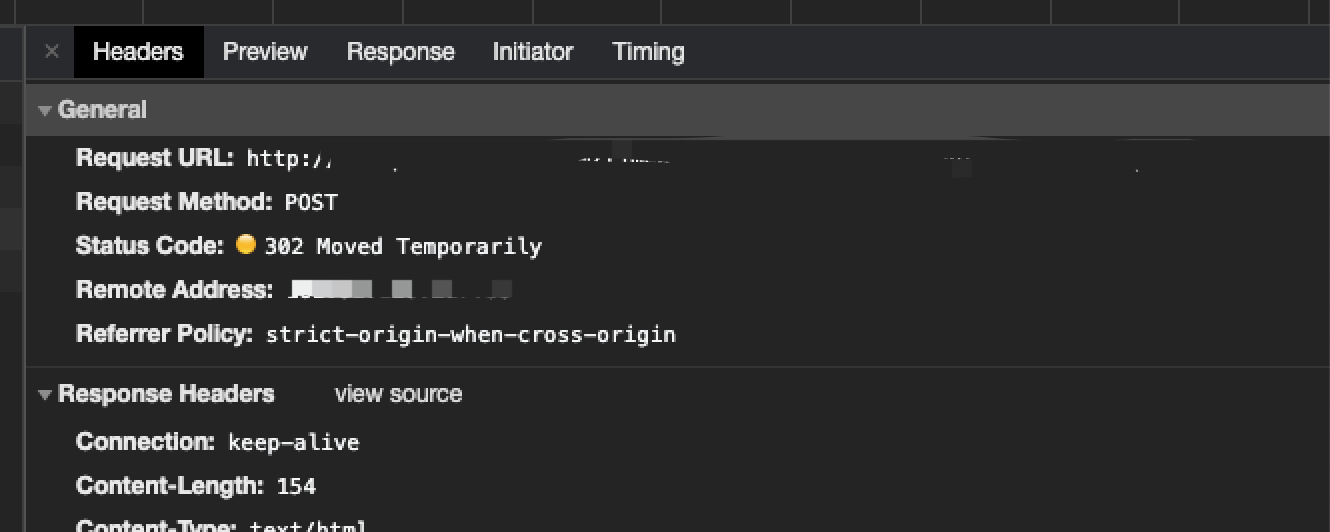Click the 302 Moved Temporarily status text
The image size is (1330, 532).
pyautogui.click(x=403, y=246)
